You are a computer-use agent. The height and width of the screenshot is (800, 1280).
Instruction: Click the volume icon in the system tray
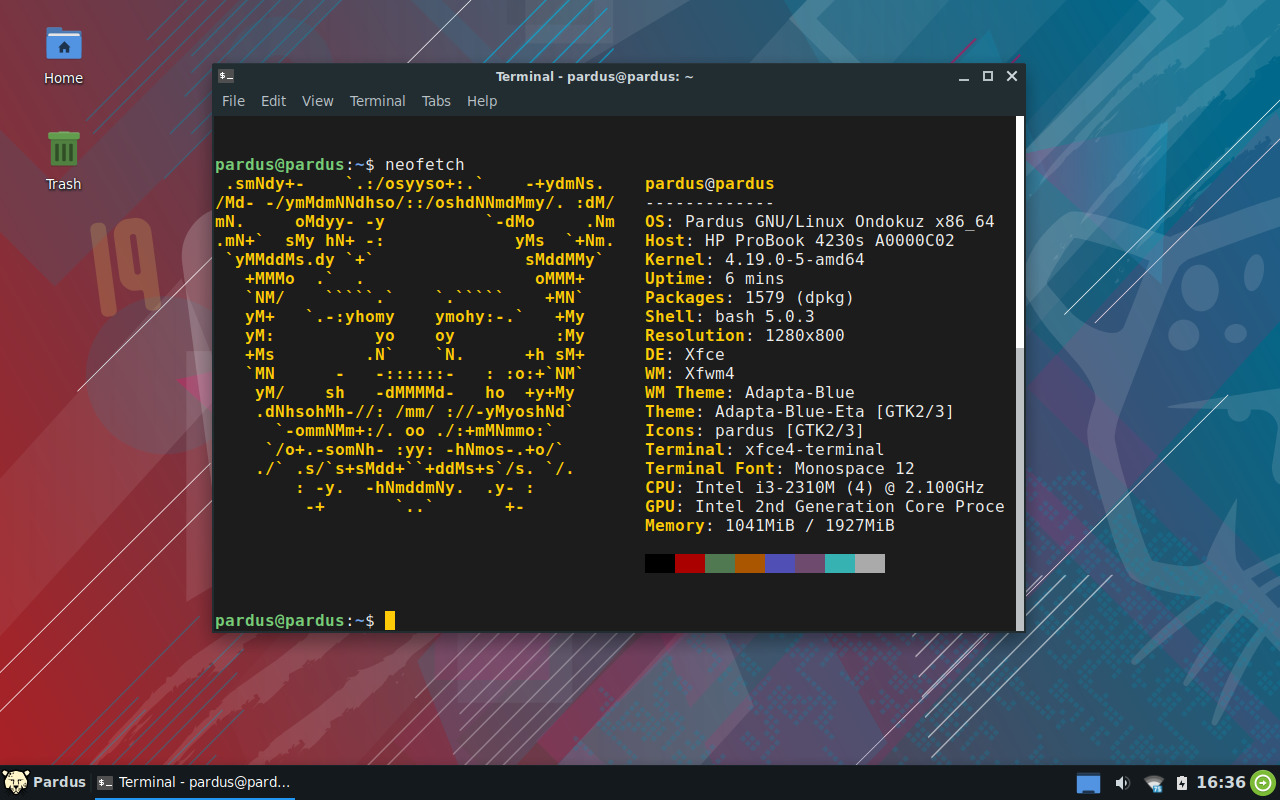1121,783
